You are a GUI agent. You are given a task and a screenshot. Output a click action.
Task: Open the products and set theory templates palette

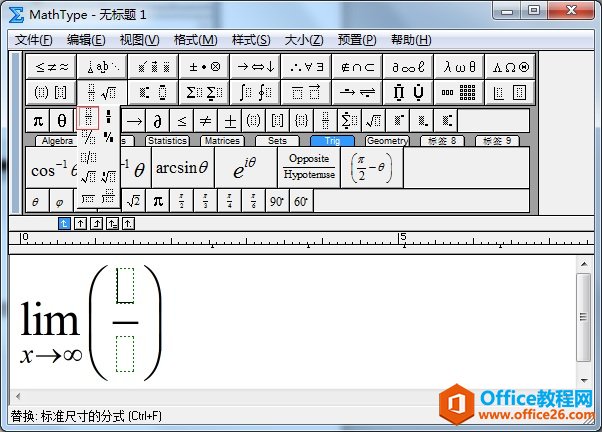(408, 92)
